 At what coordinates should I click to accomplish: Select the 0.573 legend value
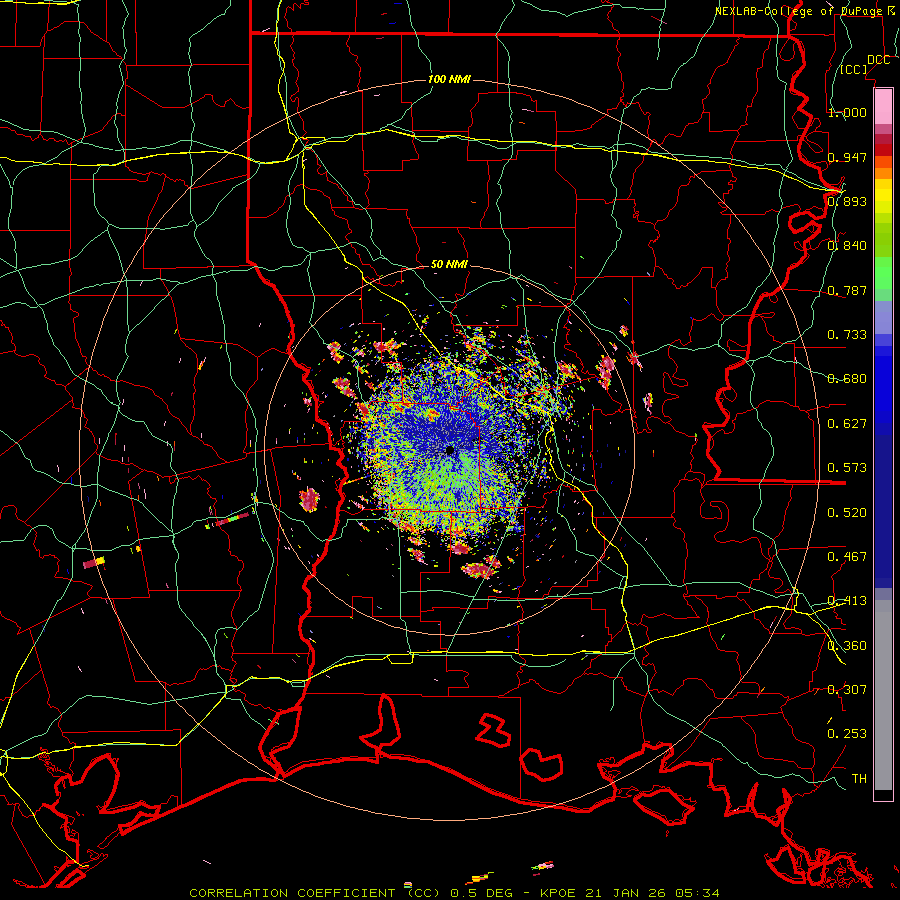click(x=847, y=468)
